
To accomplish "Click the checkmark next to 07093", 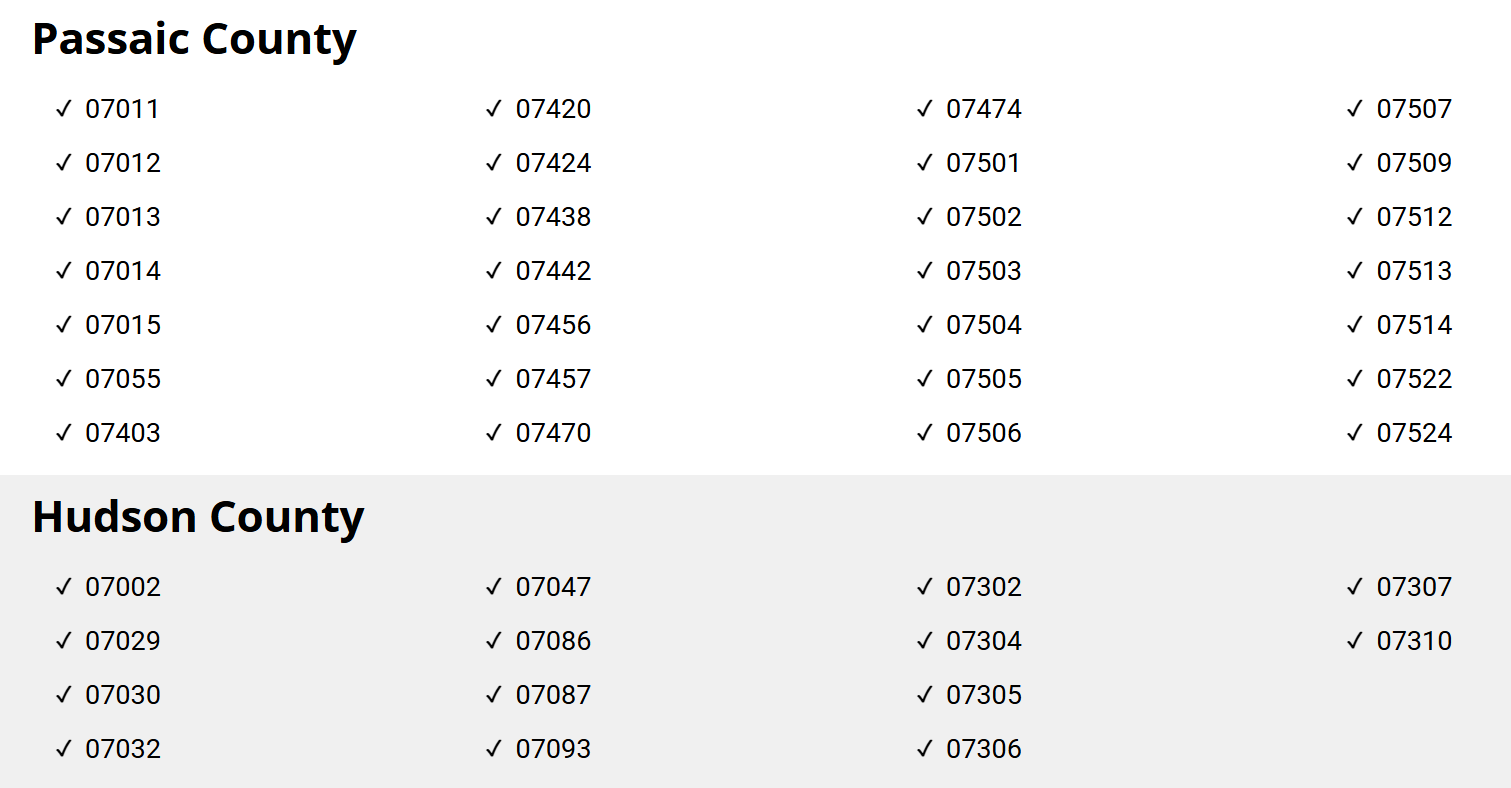I will 493,749.
